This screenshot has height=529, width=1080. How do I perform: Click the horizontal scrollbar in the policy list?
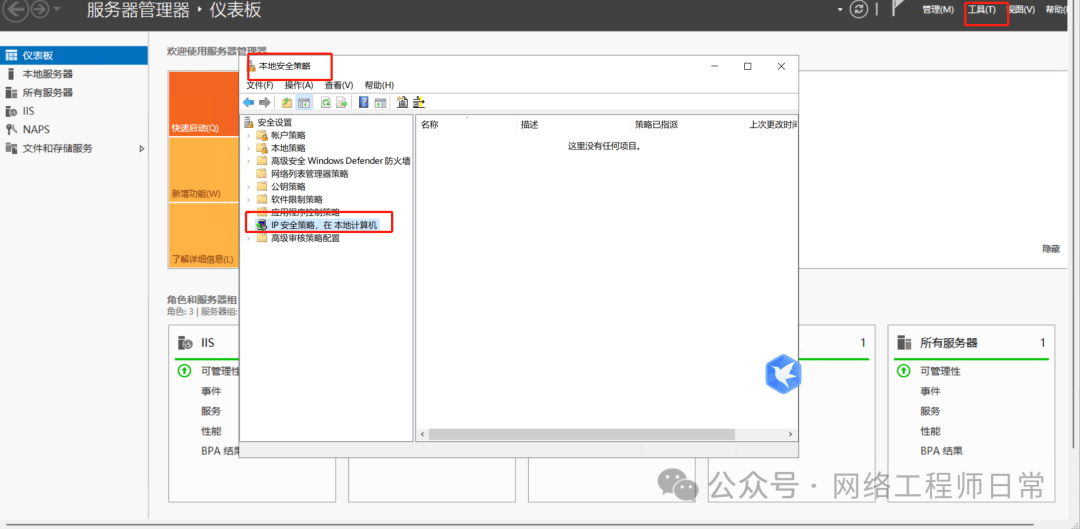click(x=607, y=435)
